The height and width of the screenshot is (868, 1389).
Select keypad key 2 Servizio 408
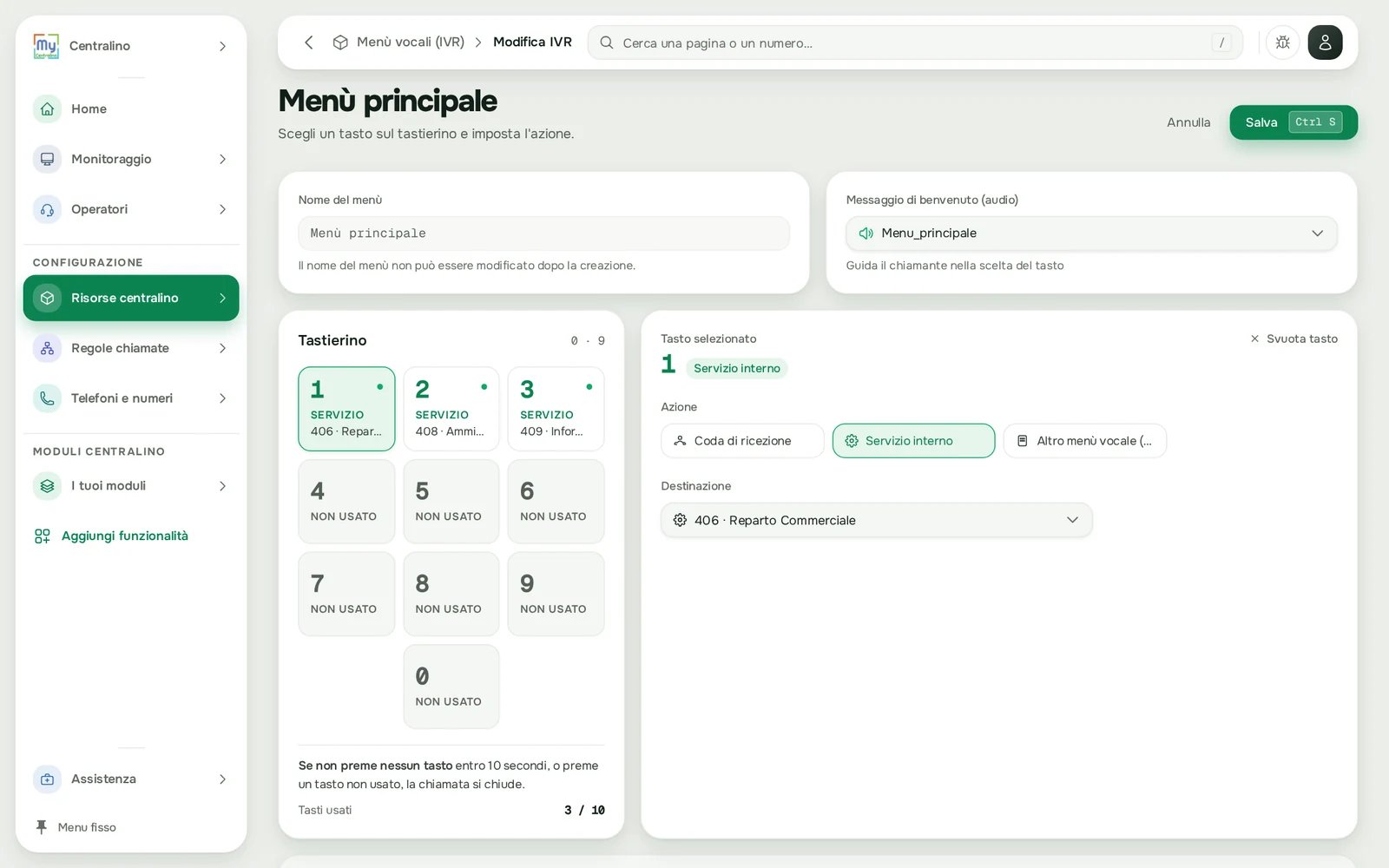451,409
